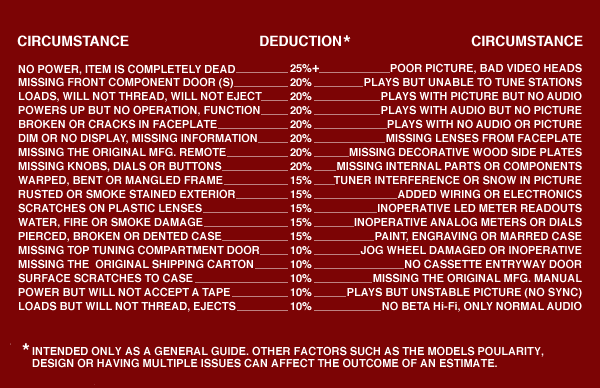The height and width of the screenshot is (388, 600).
Task: Select 'INOPERATIVE LED METER READOUTS' text
Action: click(479, 208)
